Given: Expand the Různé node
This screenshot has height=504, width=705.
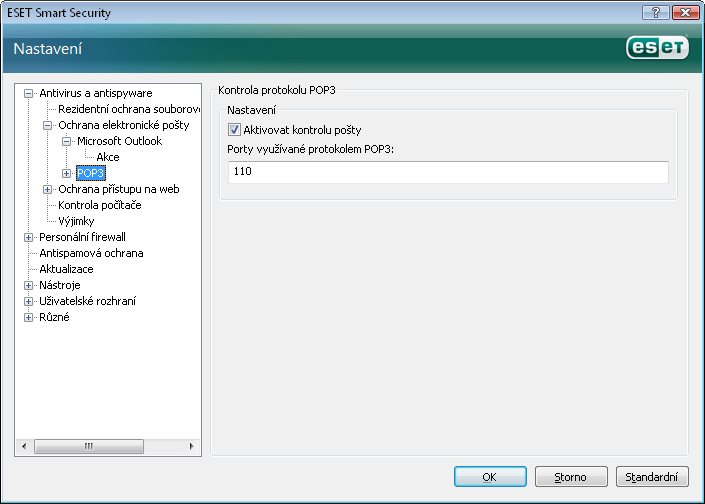Looking at the screenshot, I should [x=28, y=317].
